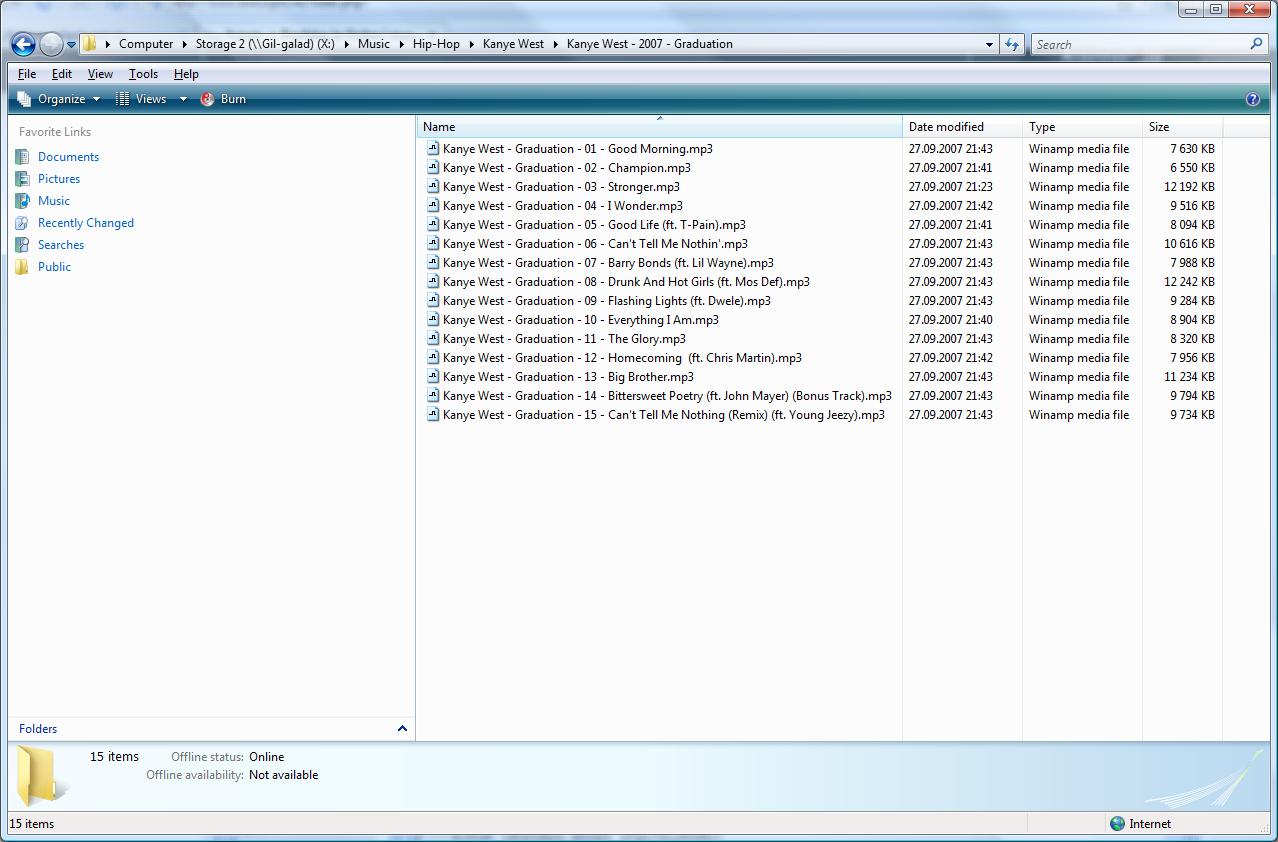1278x842 pixels.
Task: Click the Recently Changed icon in sidebar
Action: click(x=22, y=223)
